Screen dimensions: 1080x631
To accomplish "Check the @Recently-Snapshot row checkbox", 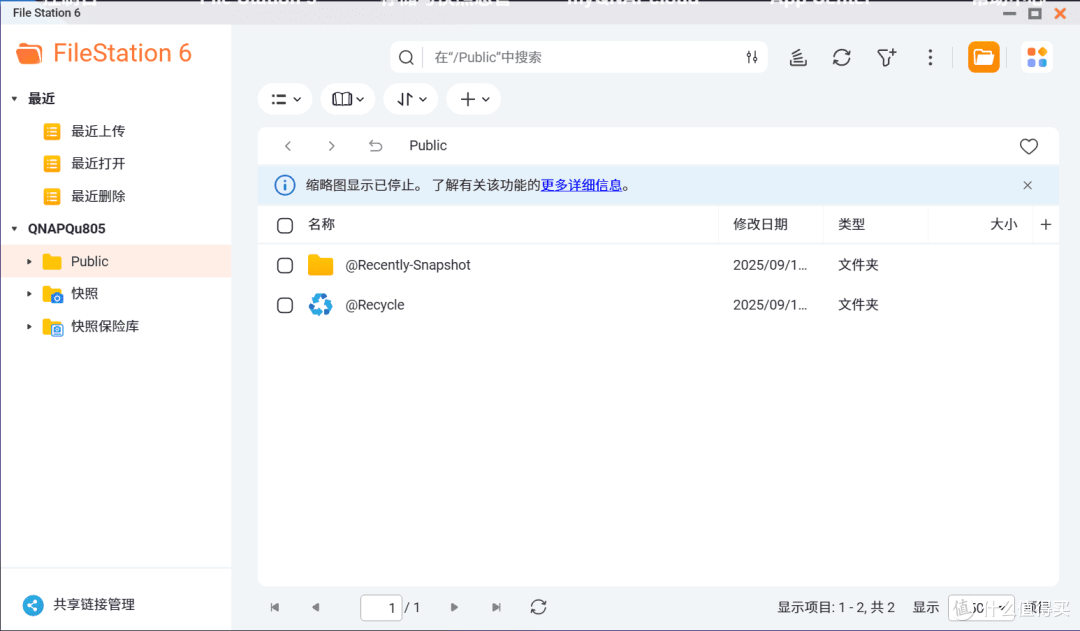I will tap(284, 265).
